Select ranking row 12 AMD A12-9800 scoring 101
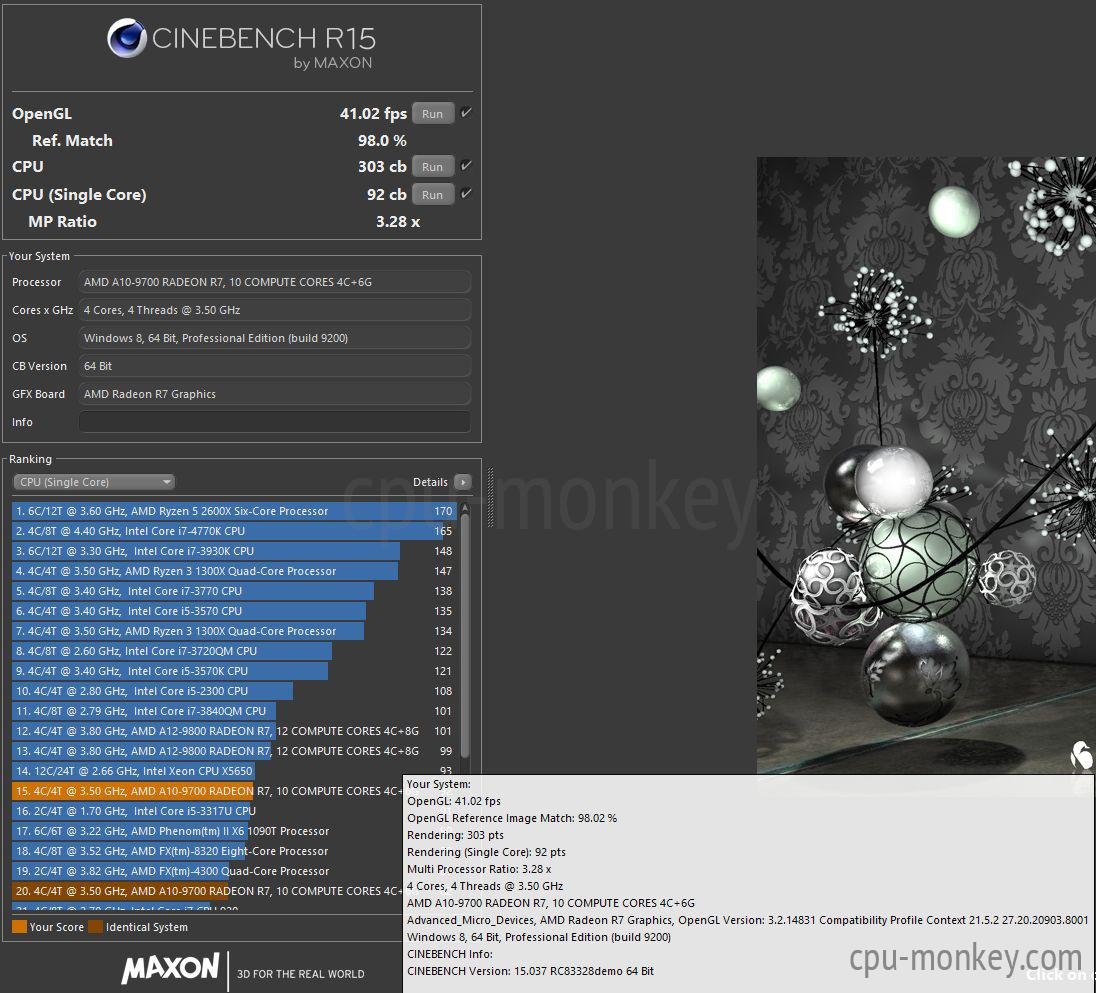Viewport: 1096px width, 993px height. [234, 731]
